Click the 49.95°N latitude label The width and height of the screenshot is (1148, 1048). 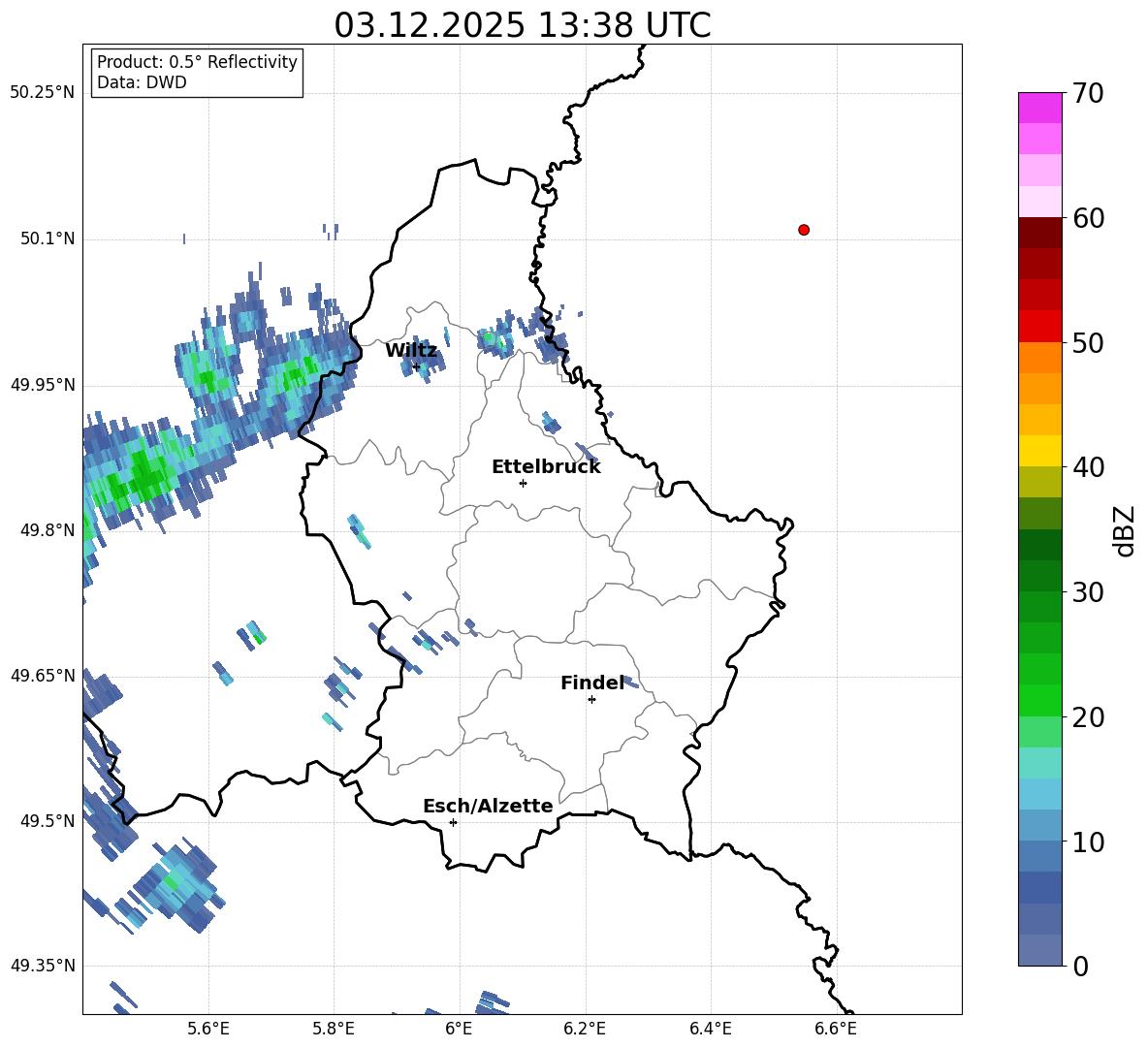(x=43, y=384)
